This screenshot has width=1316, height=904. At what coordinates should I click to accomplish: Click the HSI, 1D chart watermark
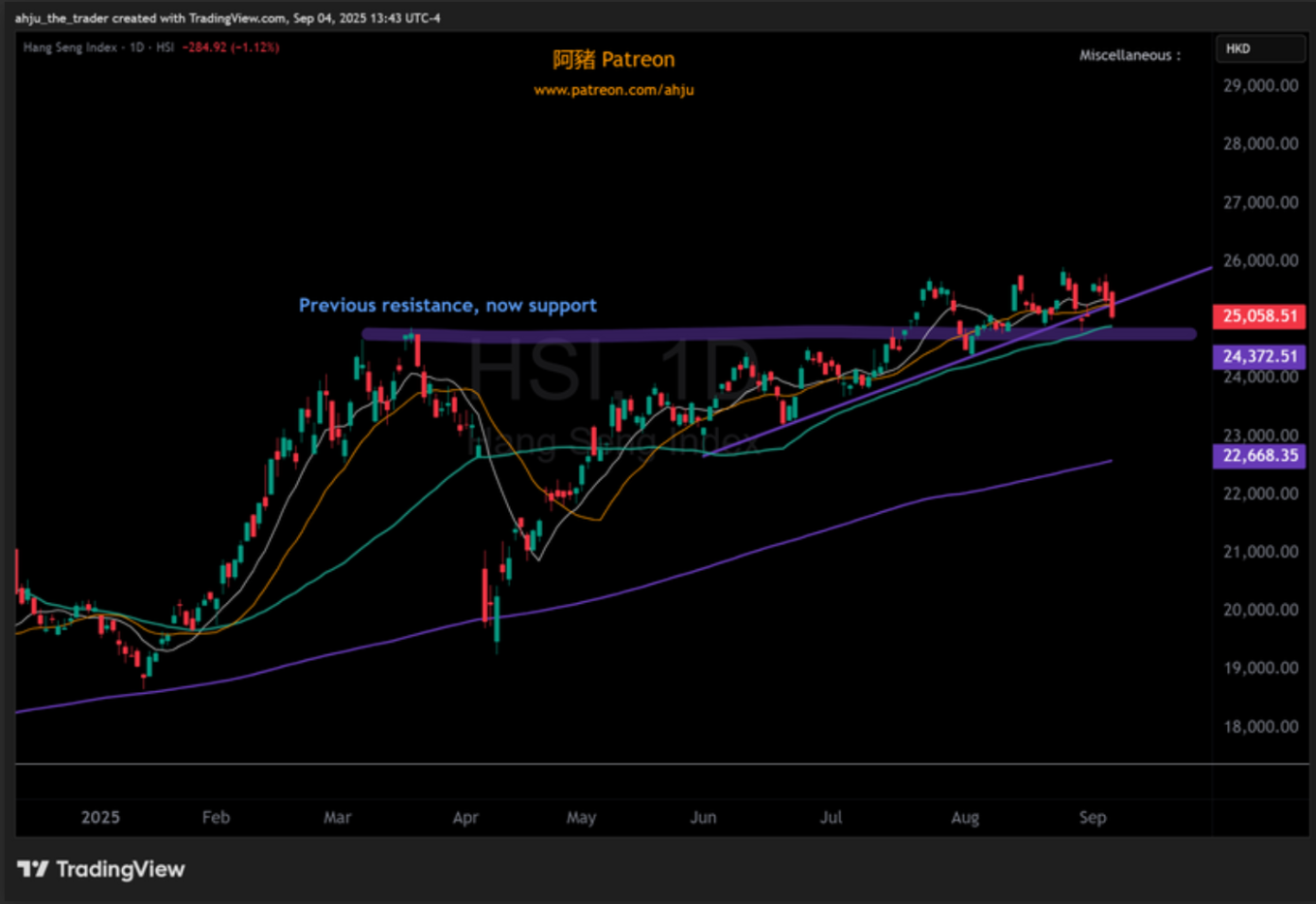[610, 370]
